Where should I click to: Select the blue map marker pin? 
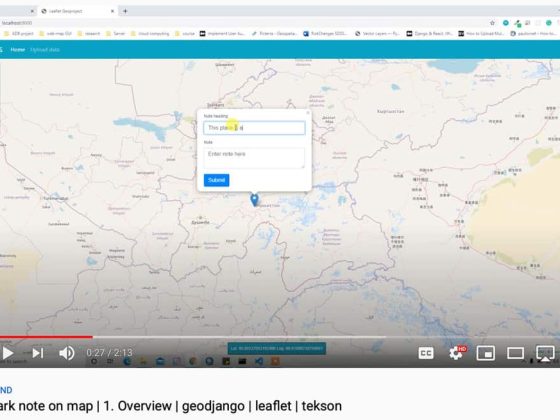[x=254, y=200]
